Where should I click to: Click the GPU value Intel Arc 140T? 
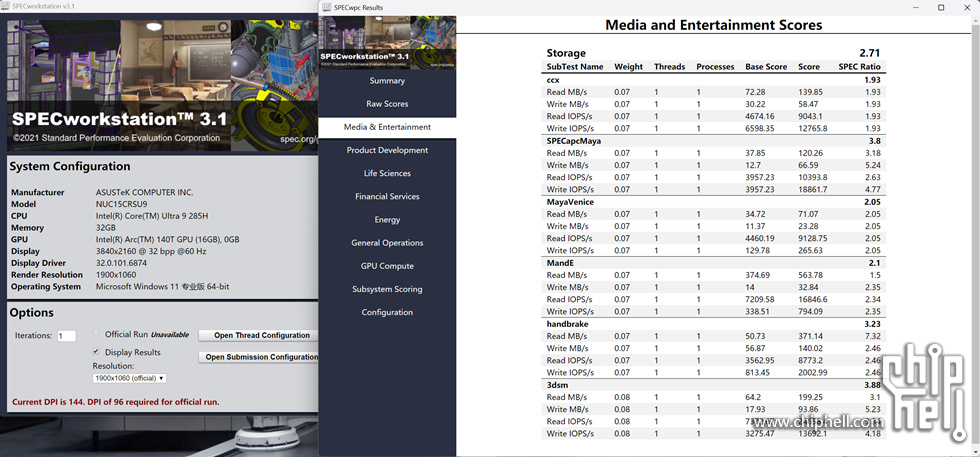pyautogui.click(x=168, y=239)
